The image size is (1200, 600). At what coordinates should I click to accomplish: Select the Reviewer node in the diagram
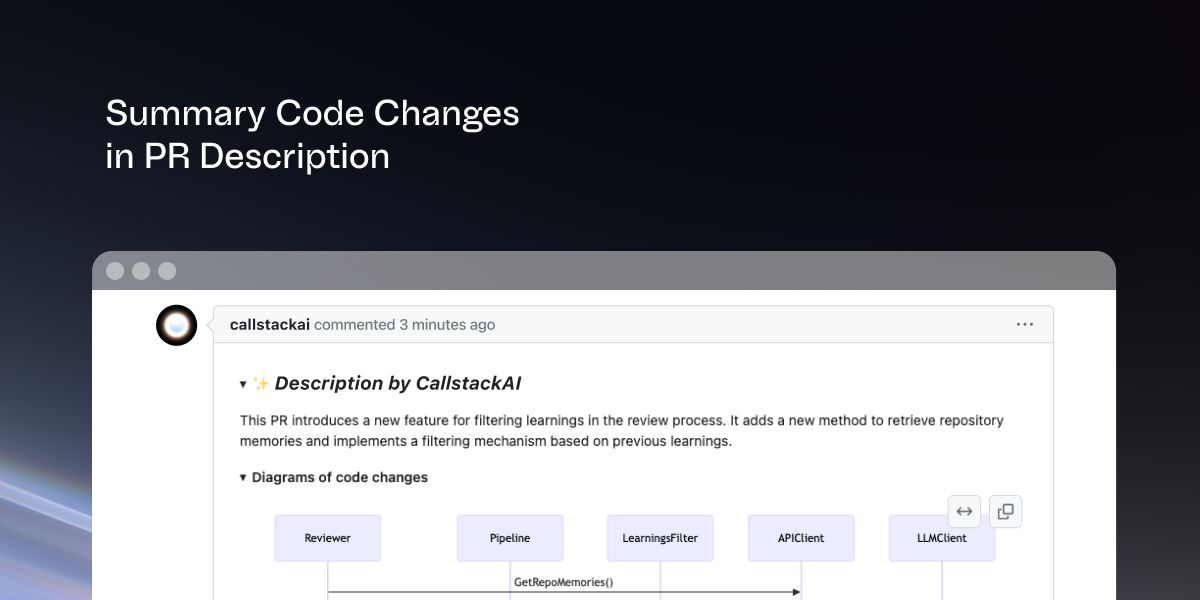[x=327, y=537]
